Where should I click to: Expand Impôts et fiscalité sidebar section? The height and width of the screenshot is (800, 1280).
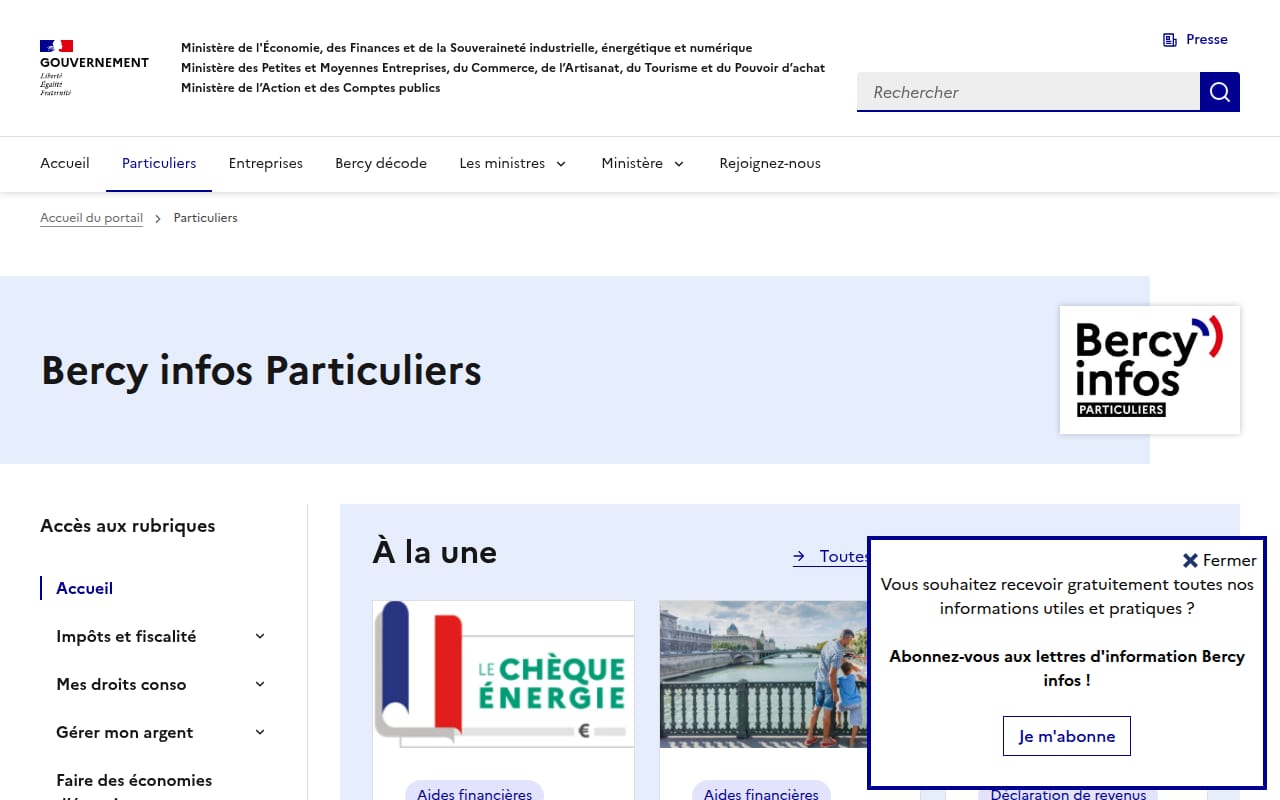coord(161,636)
